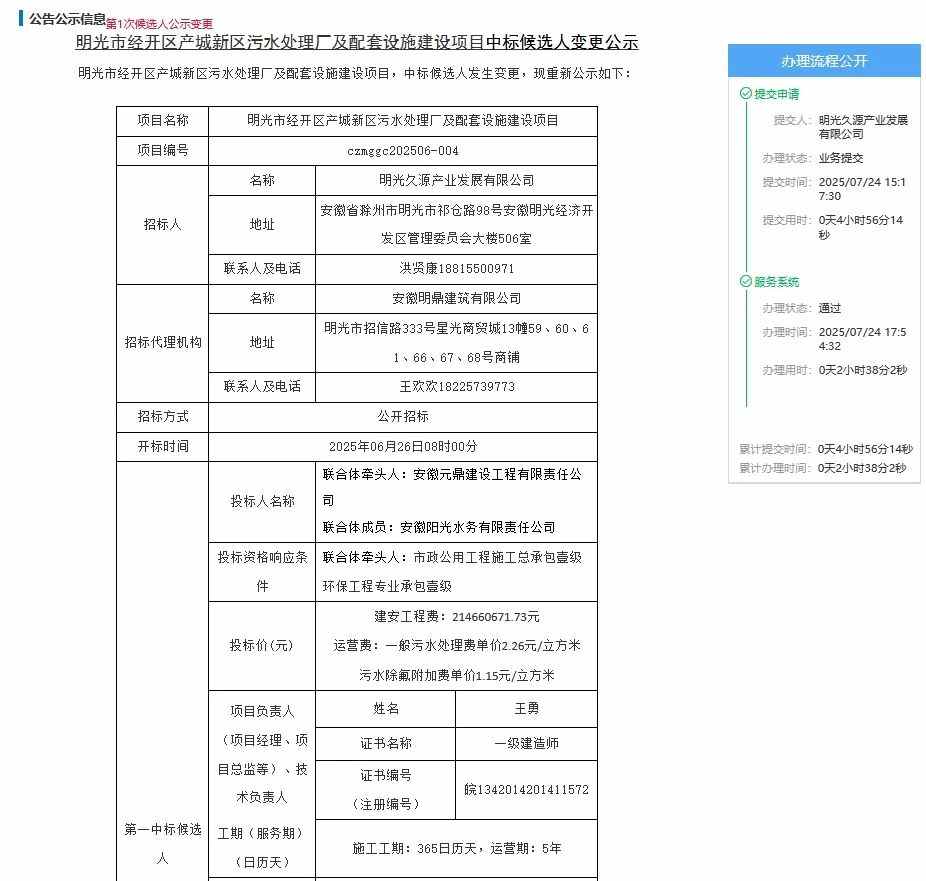This screenshot has height=881, width=926.
Task: Click the 服务系统 green check icon
Action: (x=745, y=282)
